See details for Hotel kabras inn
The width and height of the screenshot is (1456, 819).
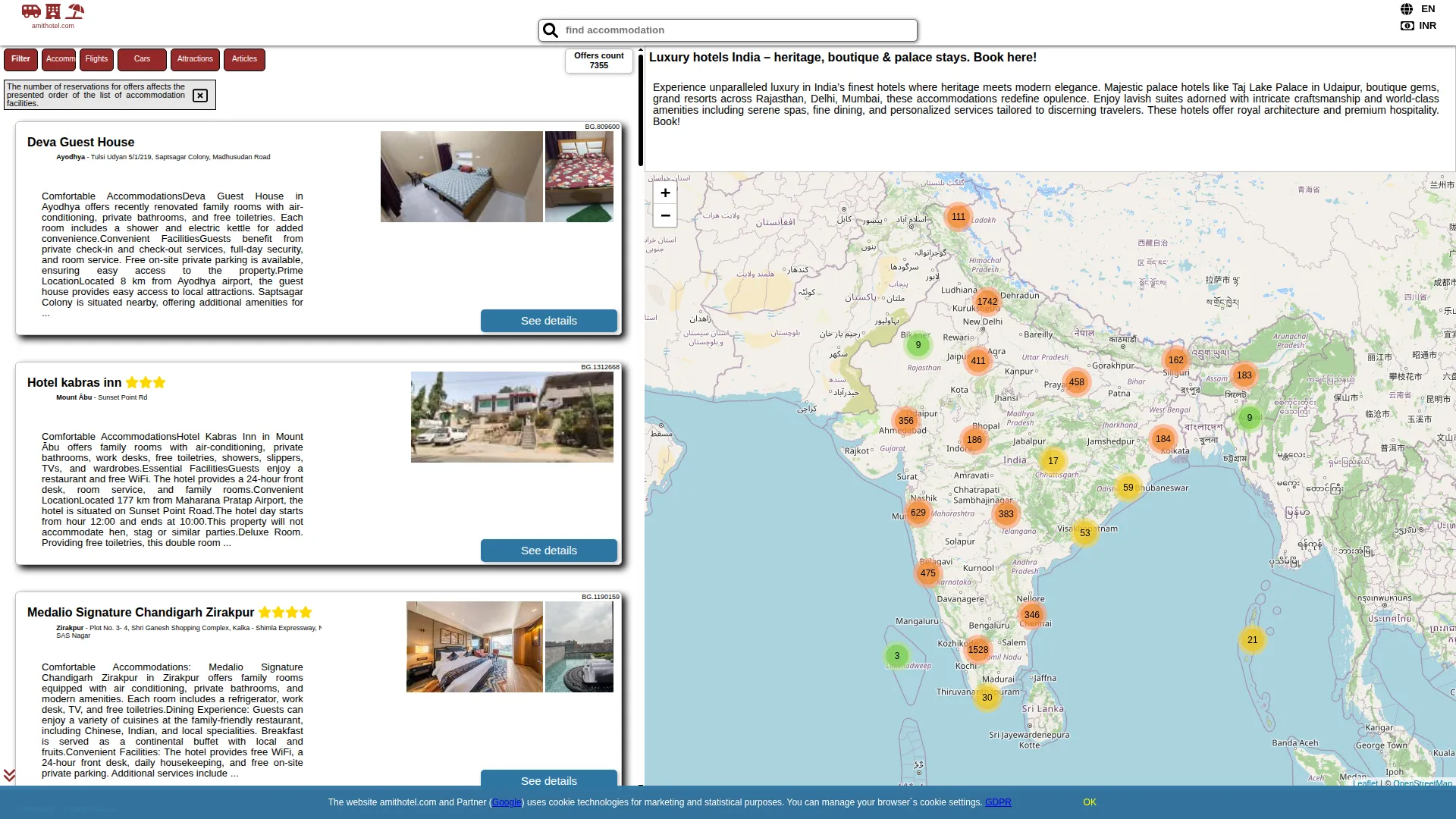point(549,551)
